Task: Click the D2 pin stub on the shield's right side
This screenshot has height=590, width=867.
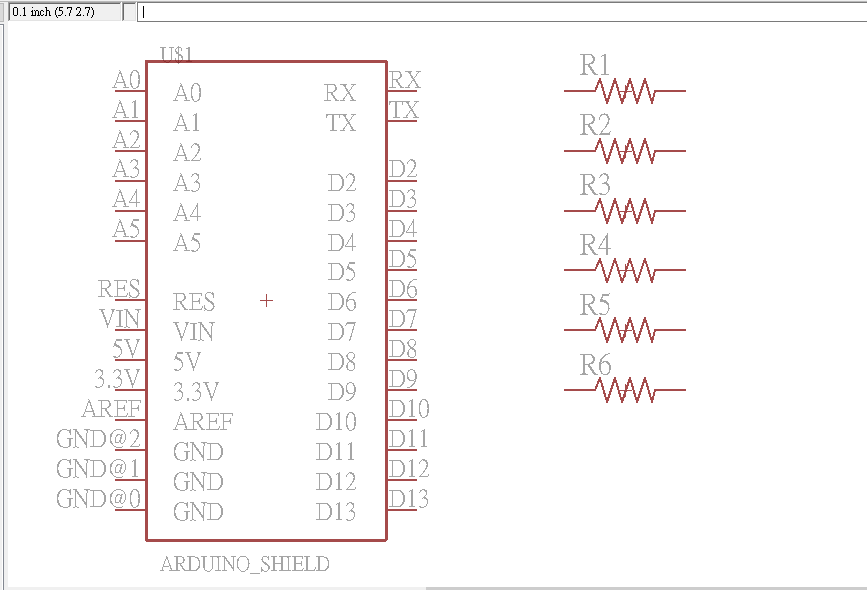Action: [402, 181]
